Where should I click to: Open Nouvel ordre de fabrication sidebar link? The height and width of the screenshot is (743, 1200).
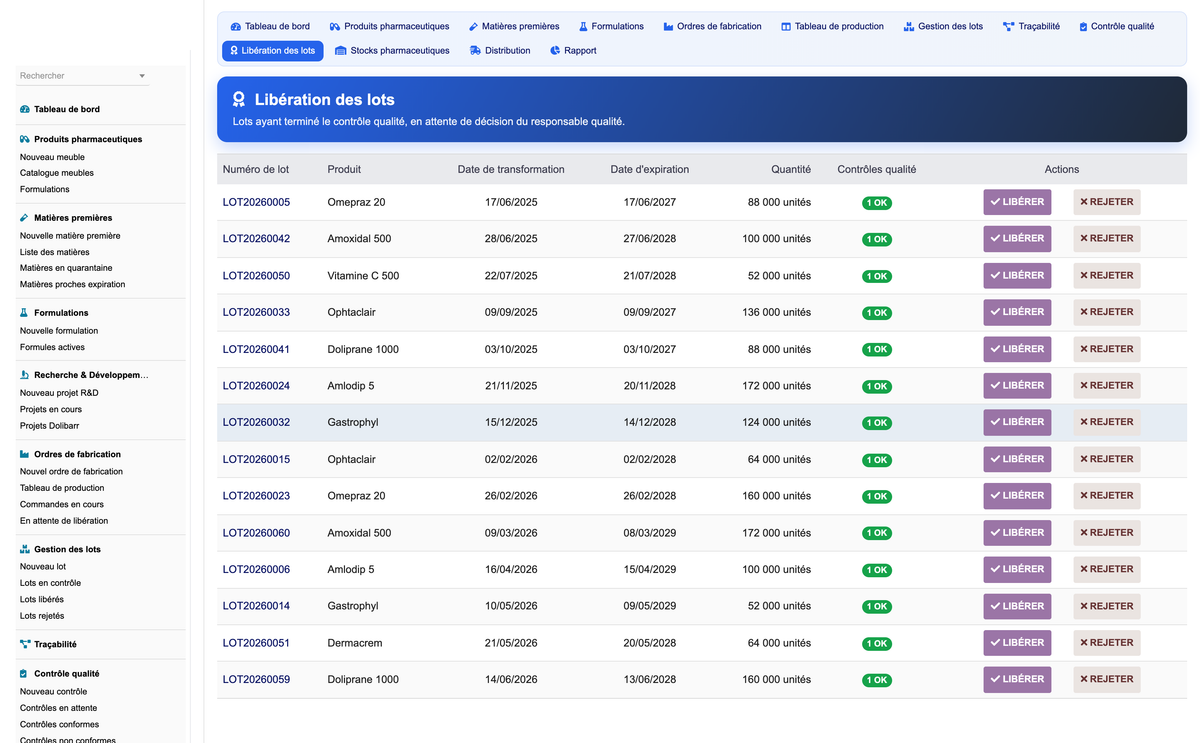(71, 471)
